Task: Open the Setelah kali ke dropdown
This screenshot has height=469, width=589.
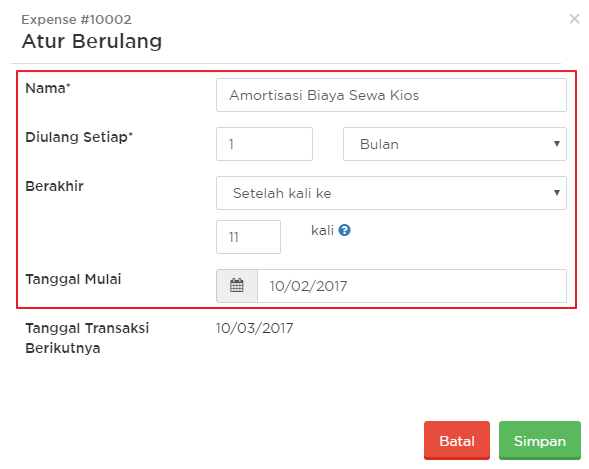Action: click(391, 193)
